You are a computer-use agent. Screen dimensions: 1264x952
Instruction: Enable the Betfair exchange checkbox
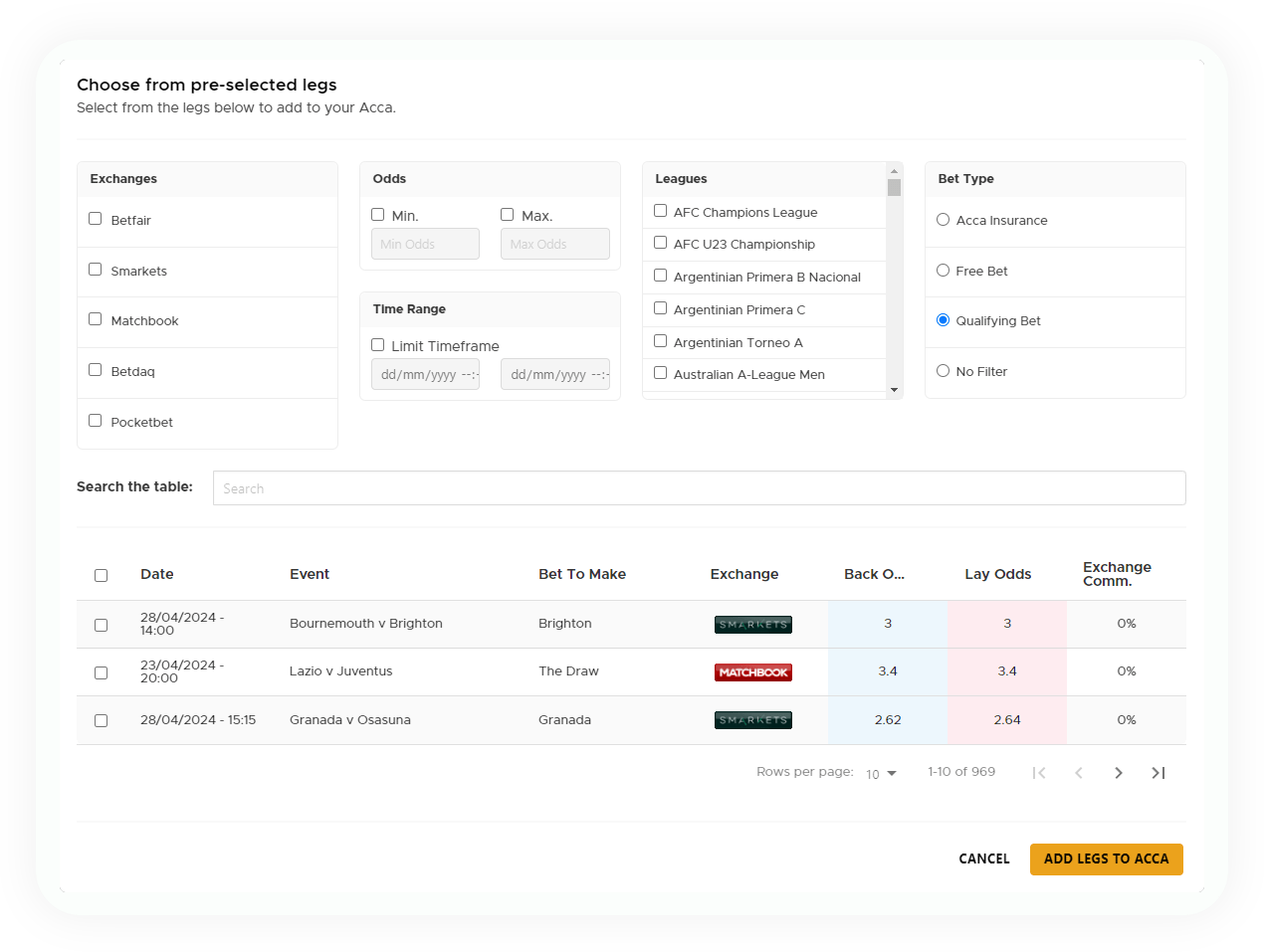tap(96, 219)
